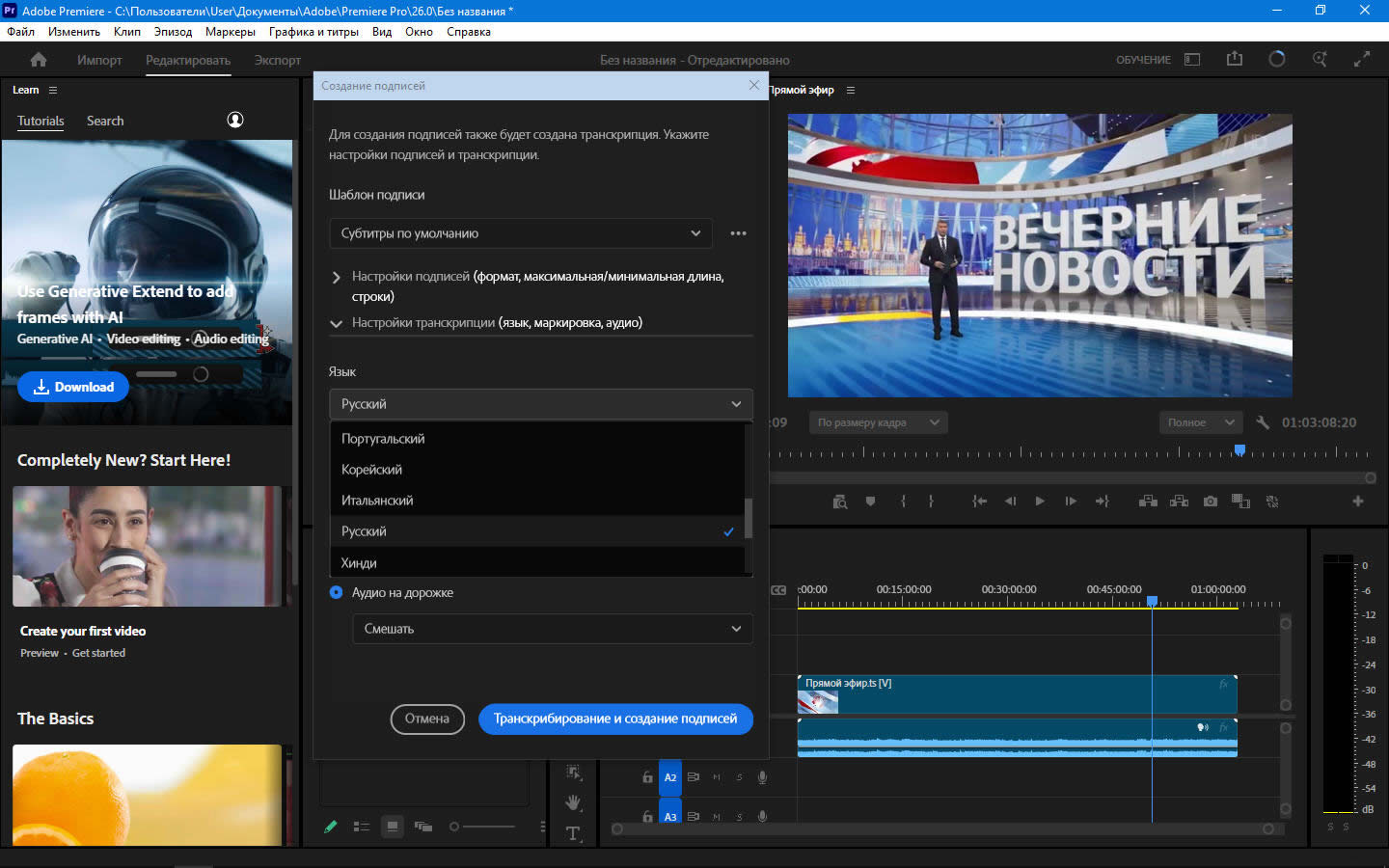Open the "Субтитры по умолчанию" template dropdown
The image size is (1389, 868).
[521, 233]
